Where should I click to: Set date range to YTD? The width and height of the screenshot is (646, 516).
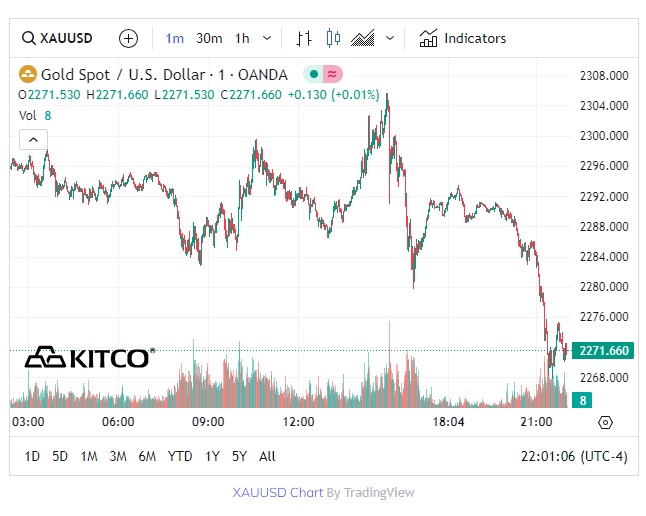180,456
